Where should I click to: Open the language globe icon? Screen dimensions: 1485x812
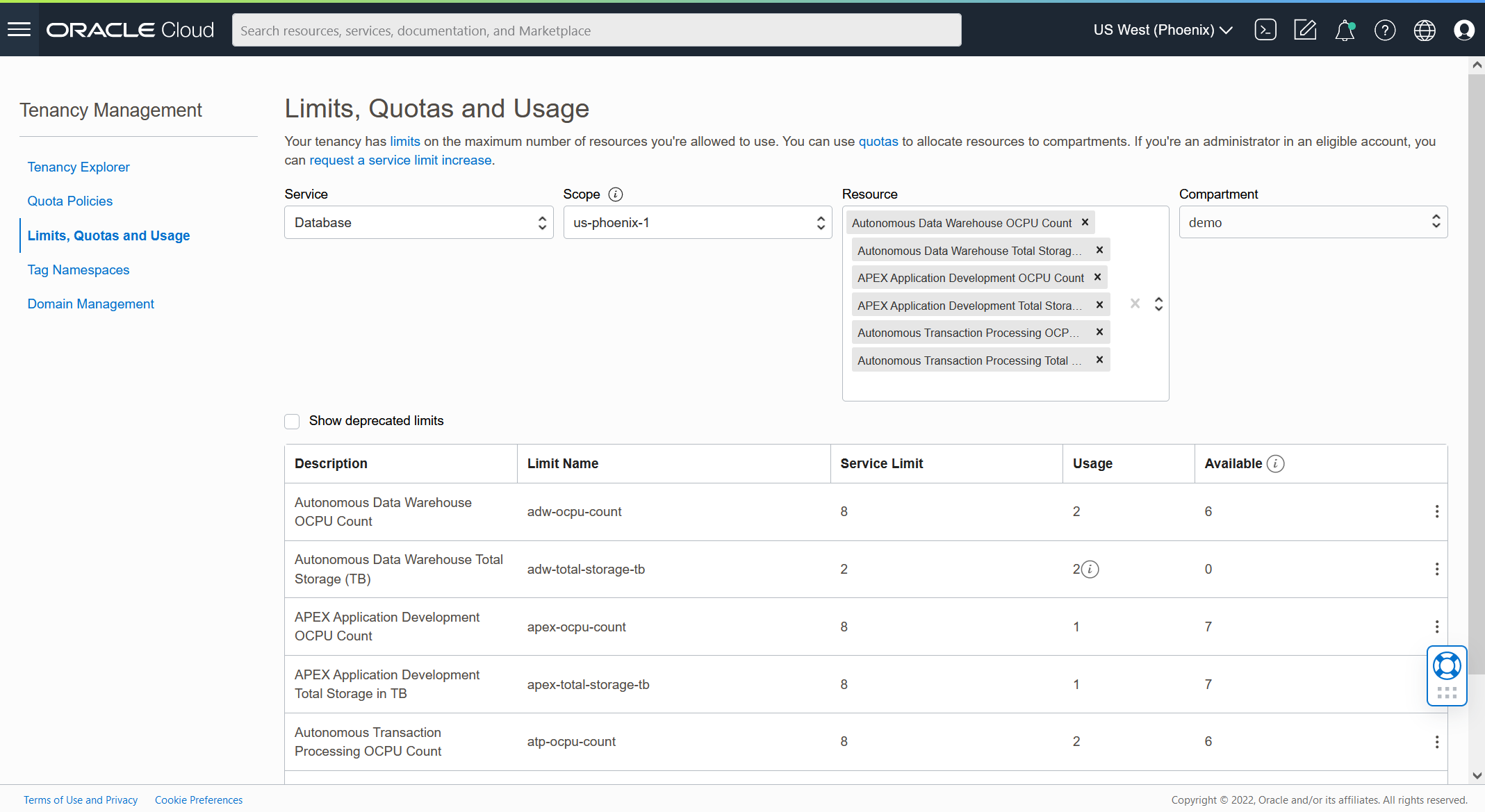click(1425, 30)
